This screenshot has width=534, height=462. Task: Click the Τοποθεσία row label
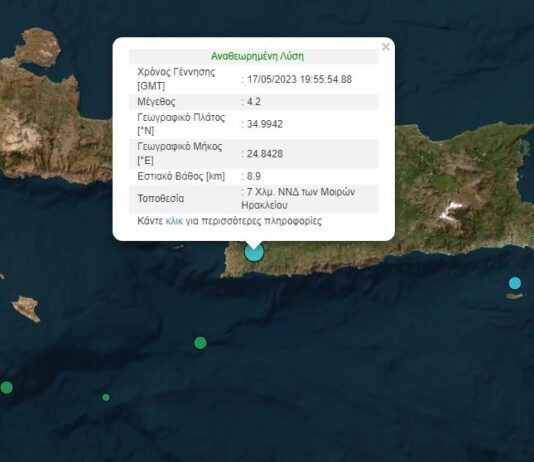tap(161, 198)
